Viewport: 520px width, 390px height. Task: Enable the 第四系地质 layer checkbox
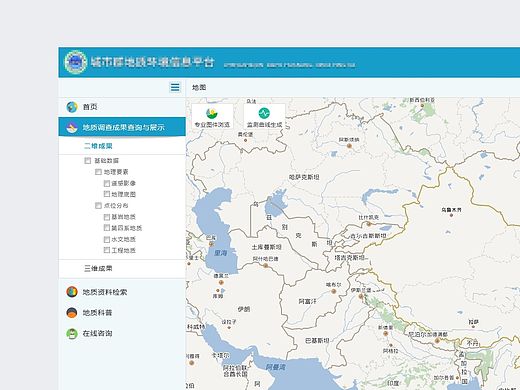click(x=107, y=228)
